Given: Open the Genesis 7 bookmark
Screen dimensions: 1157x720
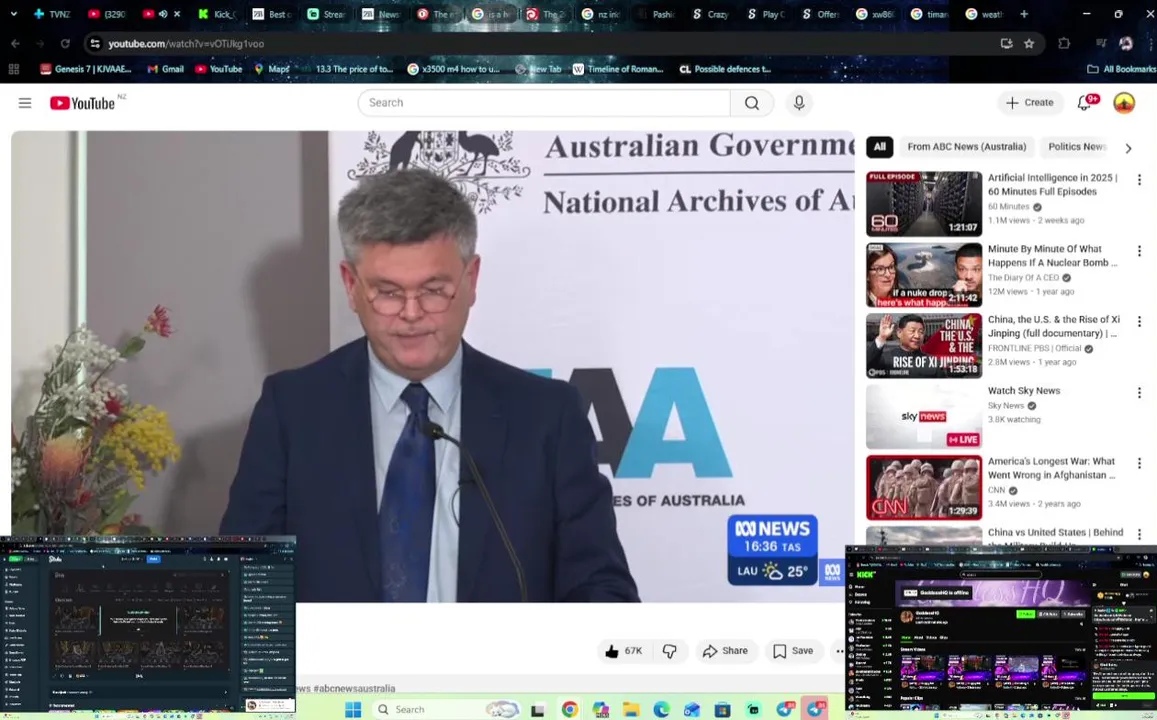Looking at the screenshot, I should (86, 69).
